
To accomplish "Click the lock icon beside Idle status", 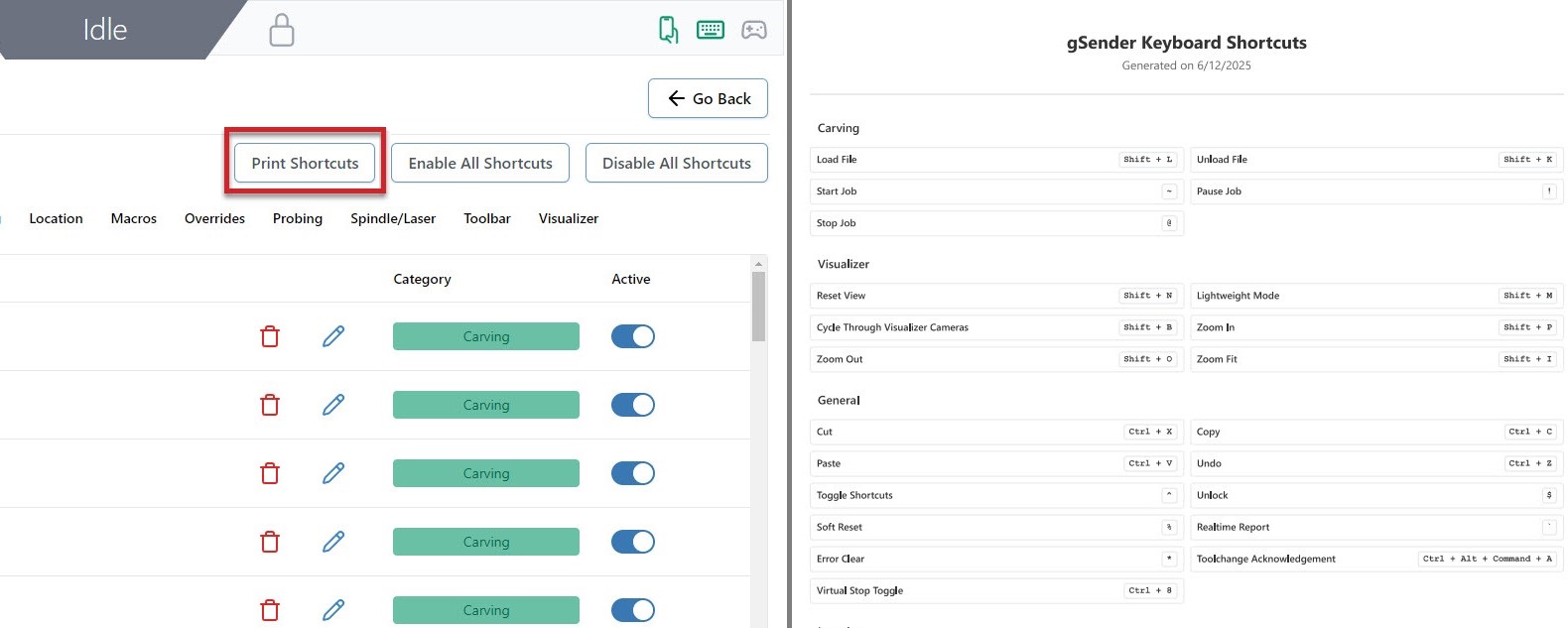I will pyautogui.click(x=282, y=30).
